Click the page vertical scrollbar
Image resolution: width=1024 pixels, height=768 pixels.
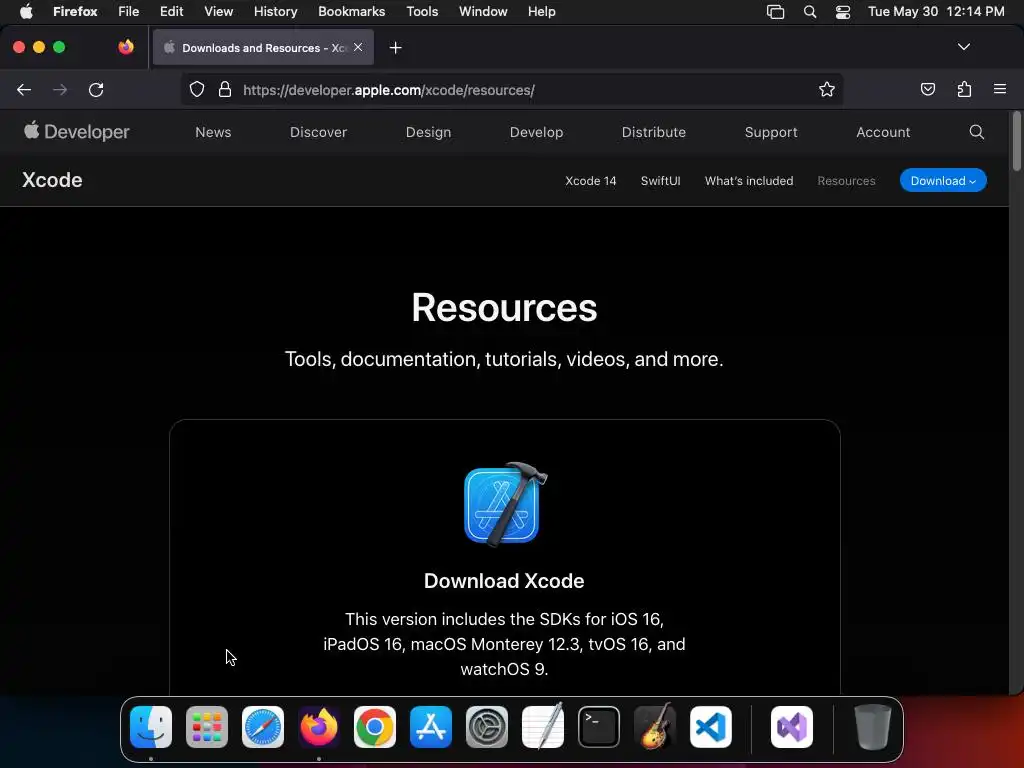tap(1016, 142)
